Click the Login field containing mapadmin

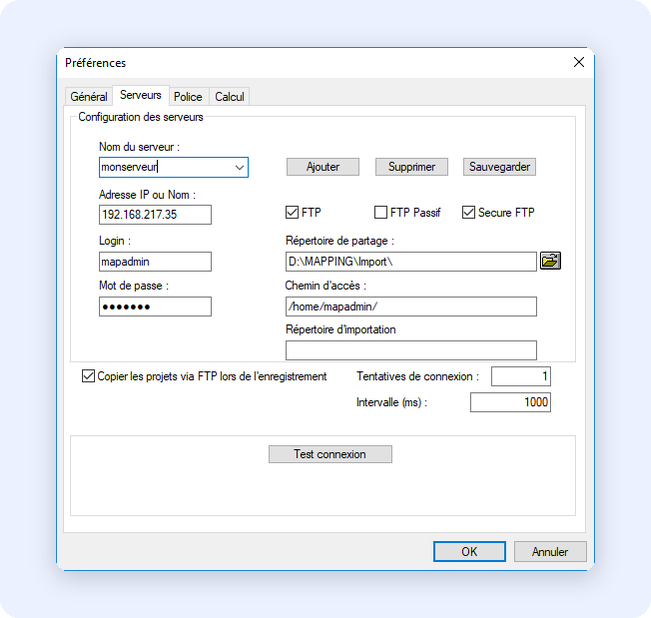coord(155,262)
